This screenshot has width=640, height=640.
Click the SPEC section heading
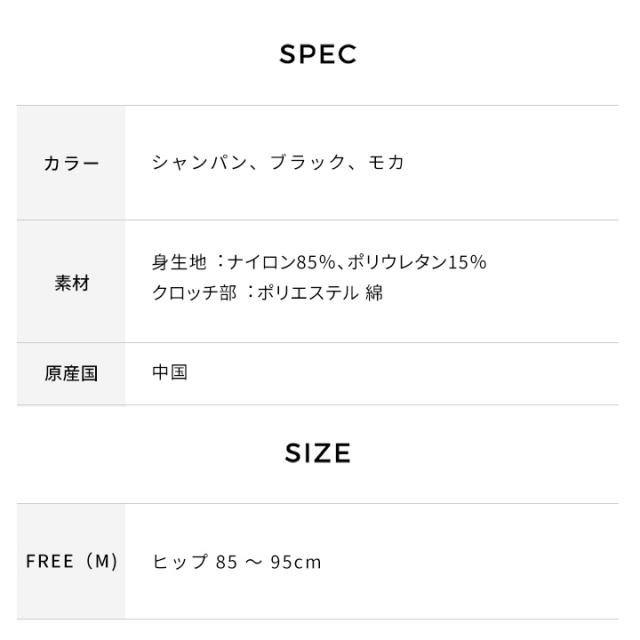click(318, 56)
